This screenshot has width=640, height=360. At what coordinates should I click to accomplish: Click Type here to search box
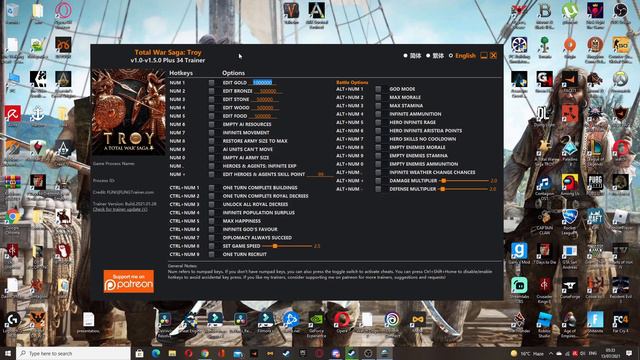pos(73,353)
